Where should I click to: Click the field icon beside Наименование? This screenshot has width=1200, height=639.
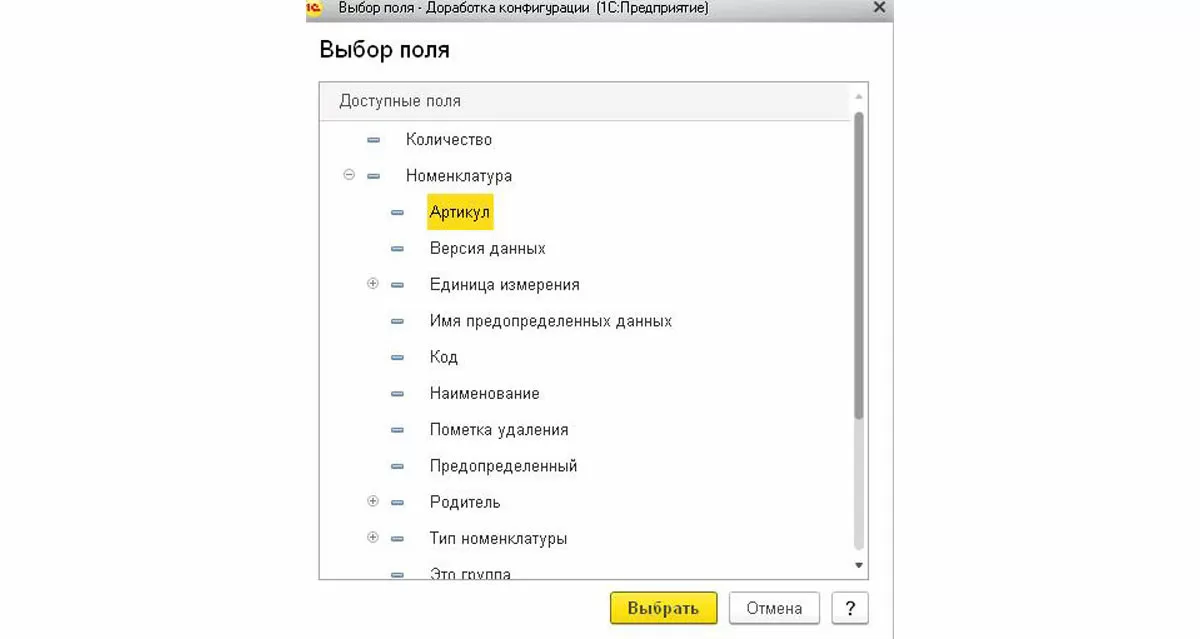point(397,394)
